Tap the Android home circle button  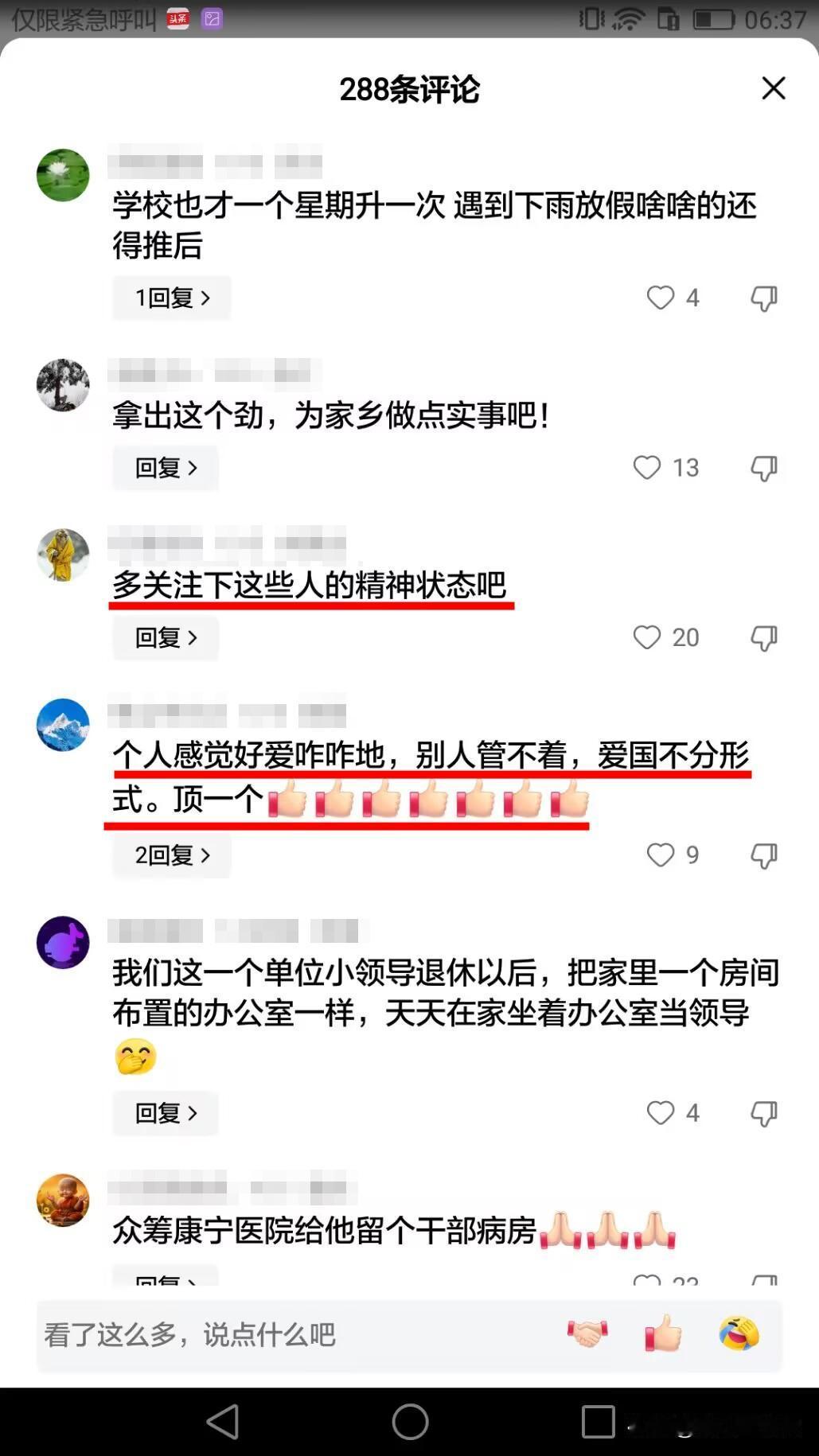click(410, 1421)
